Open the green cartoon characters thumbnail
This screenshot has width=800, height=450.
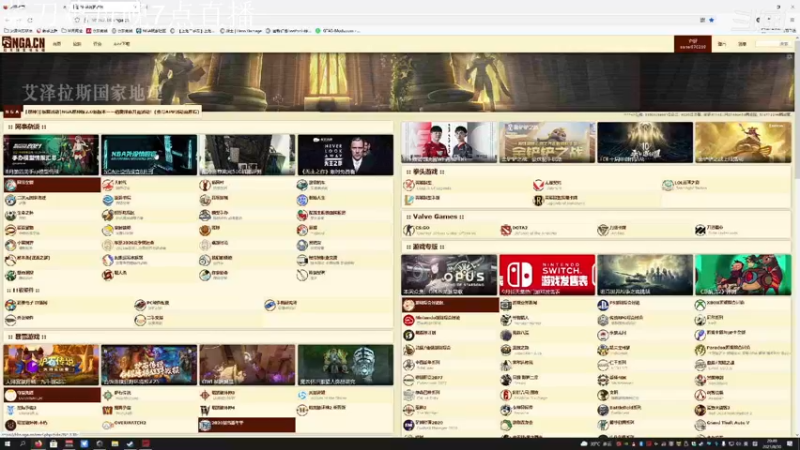tap(743, 275)
